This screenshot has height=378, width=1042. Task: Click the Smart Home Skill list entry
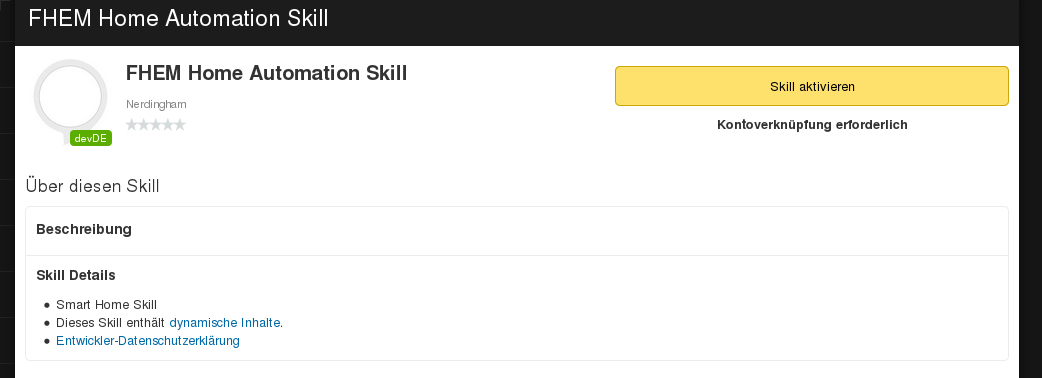coord(106,305)
